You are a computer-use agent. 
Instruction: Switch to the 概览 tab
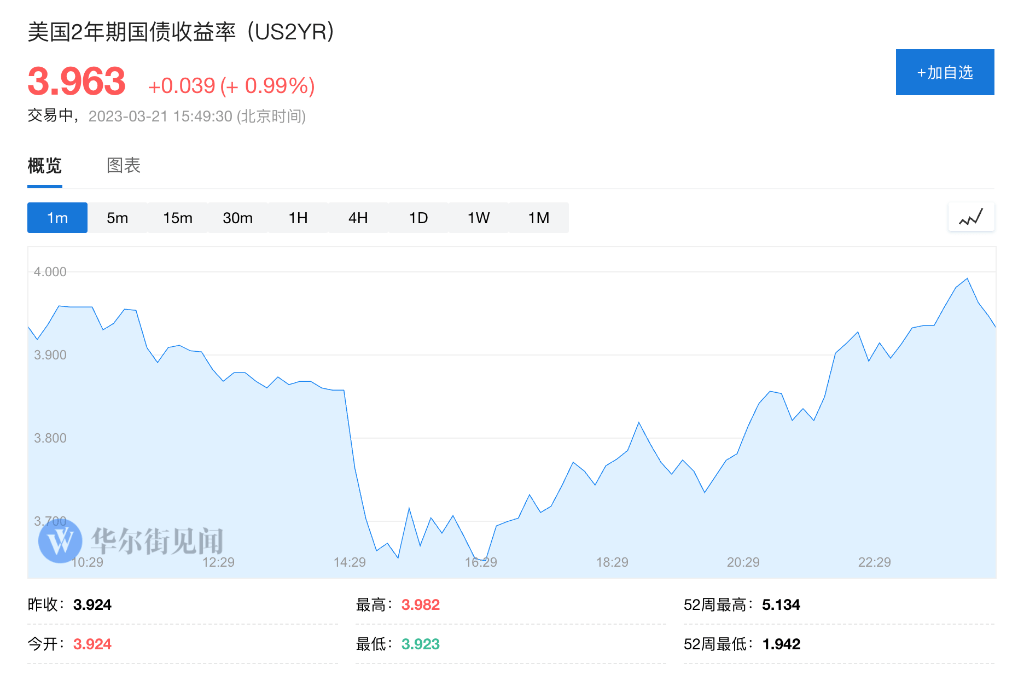click(42, 165)
